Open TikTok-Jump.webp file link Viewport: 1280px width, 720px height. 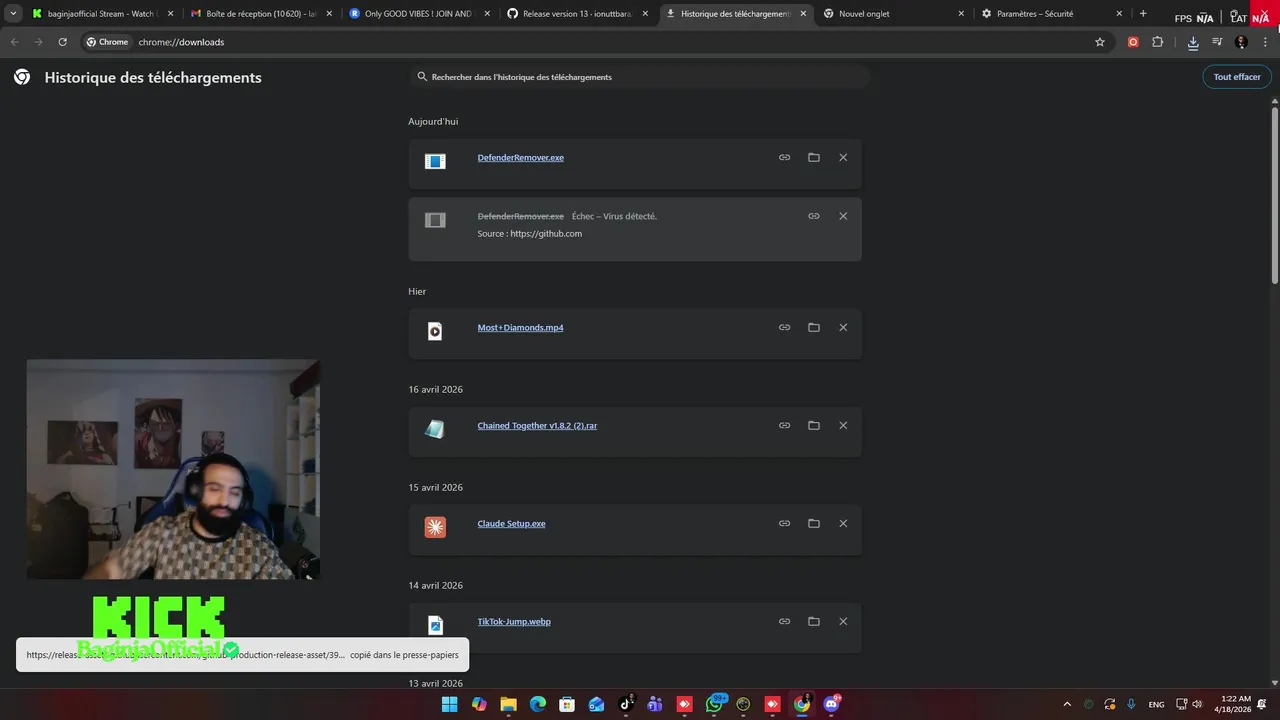[514, 622]
